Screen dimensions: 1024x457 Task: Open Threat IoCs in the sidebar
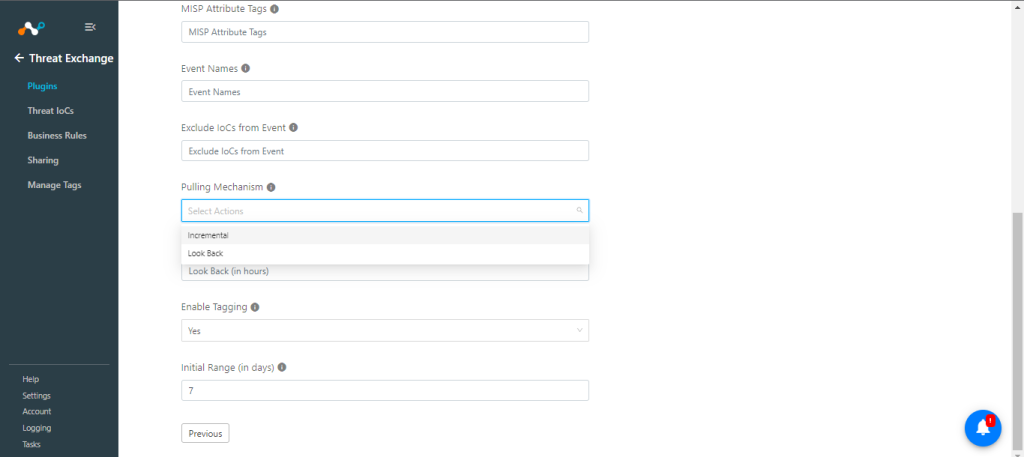point(50,111)
